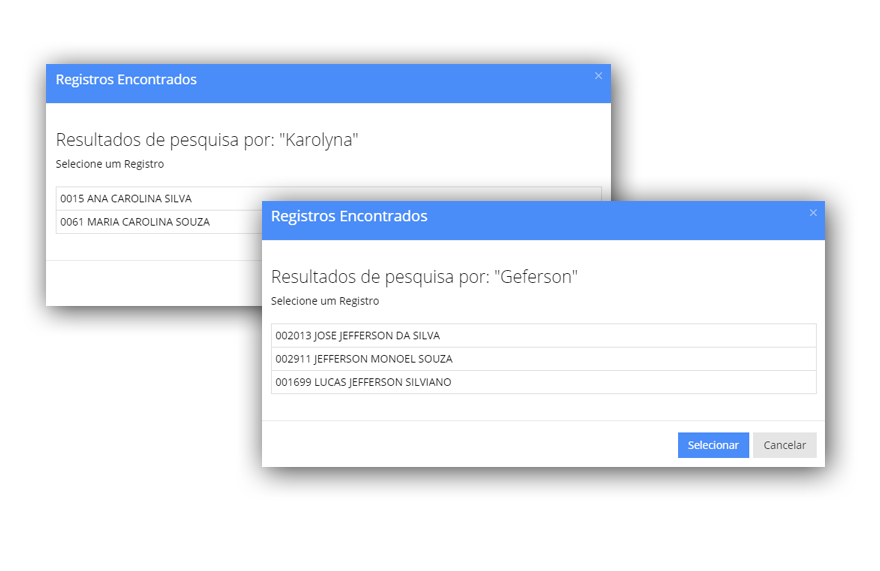Select record 0061 MARIA CAROLINA SOUZA
This screenshot has height=571, width=880.
(x=160, y=222)
